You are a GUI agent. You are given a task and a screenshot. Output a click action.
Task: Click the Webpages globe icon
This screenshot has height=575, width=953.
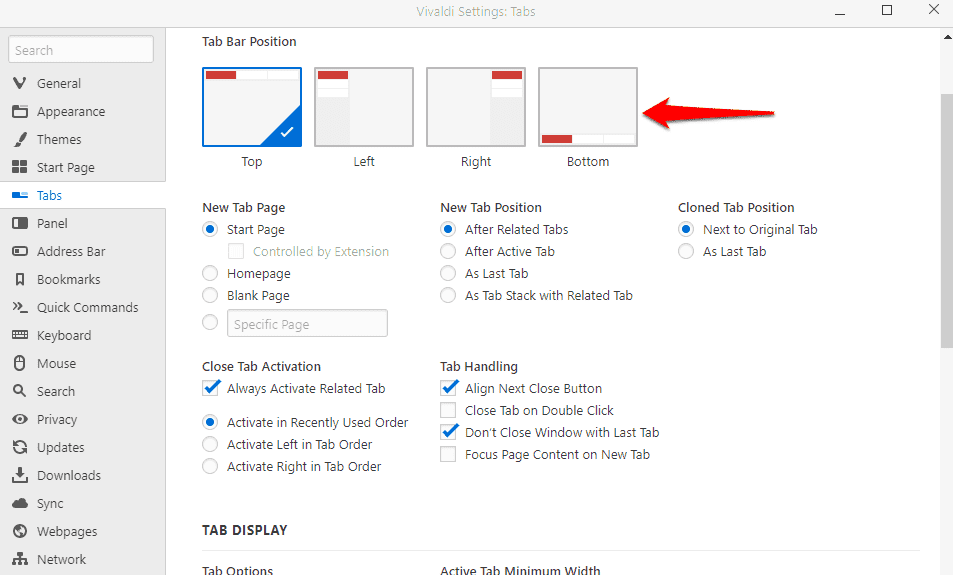pos(19,531)
